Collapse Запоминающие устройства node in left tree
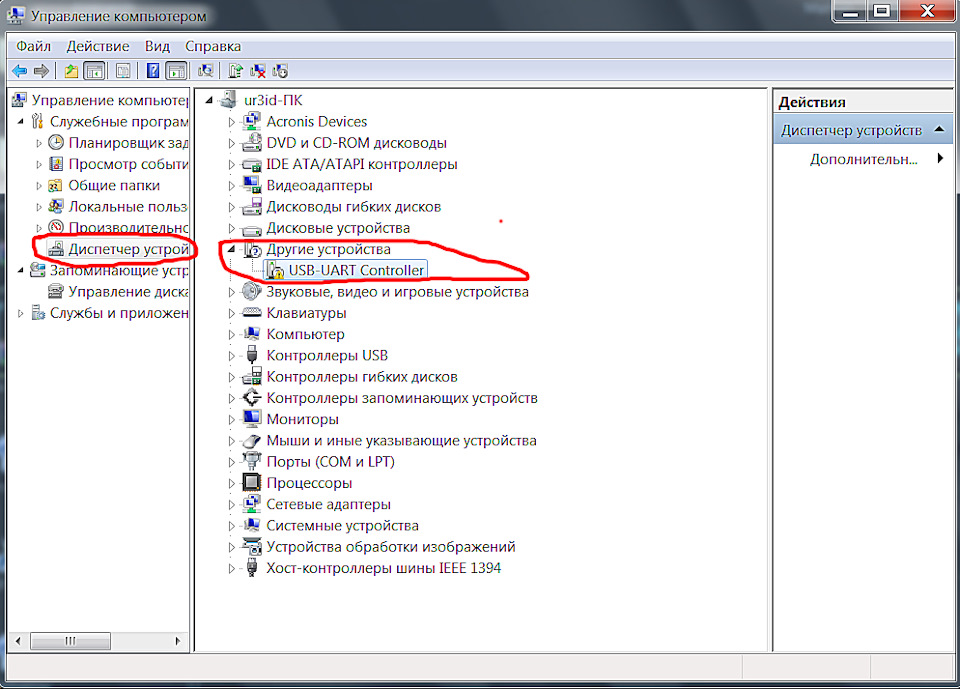The height and width of the screenshot is (689, 960). (x=21, y=270)
